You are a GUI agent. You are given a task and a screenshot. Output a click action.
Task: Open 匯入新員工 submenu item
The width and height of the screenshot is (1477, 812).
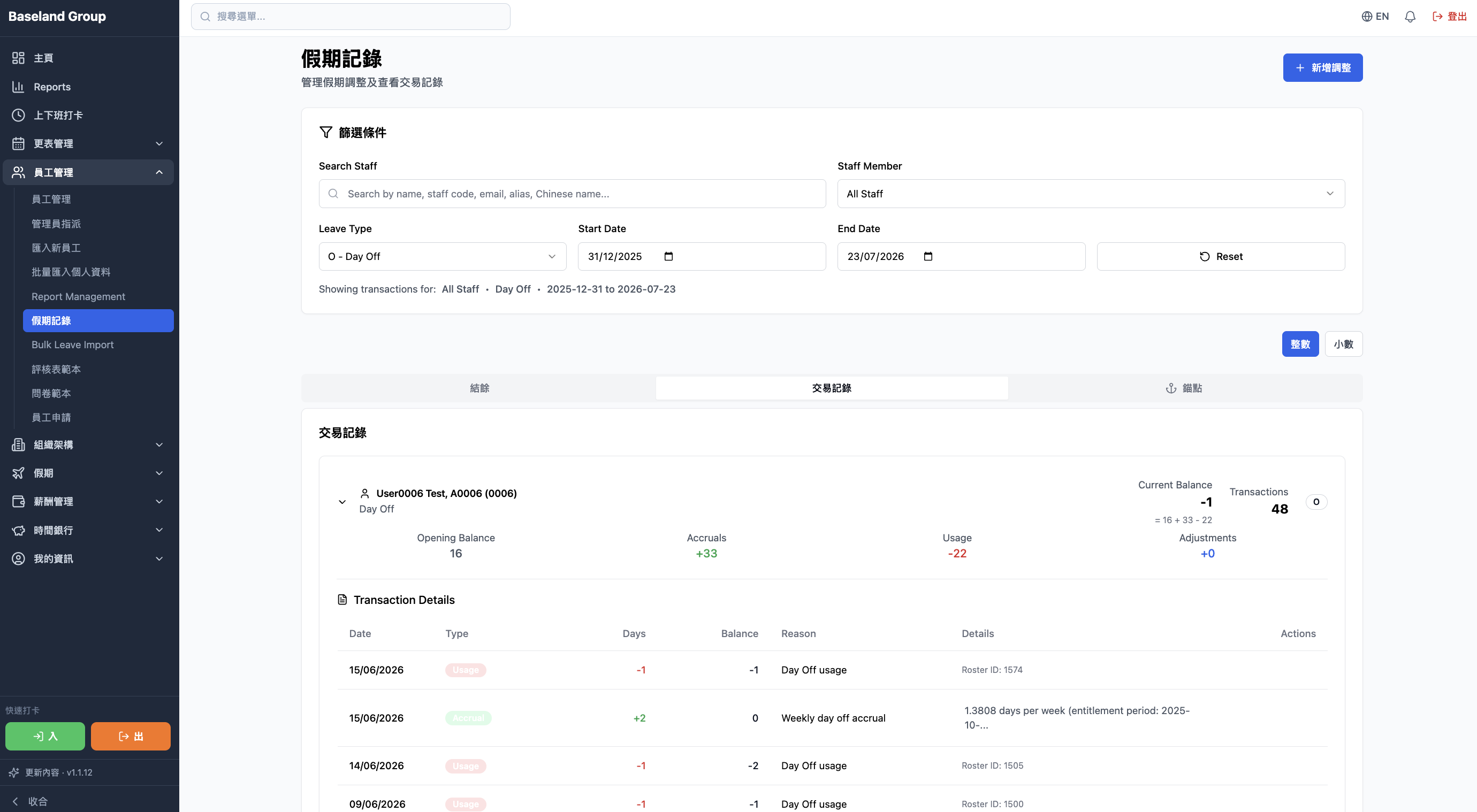(x=98, y=248)
